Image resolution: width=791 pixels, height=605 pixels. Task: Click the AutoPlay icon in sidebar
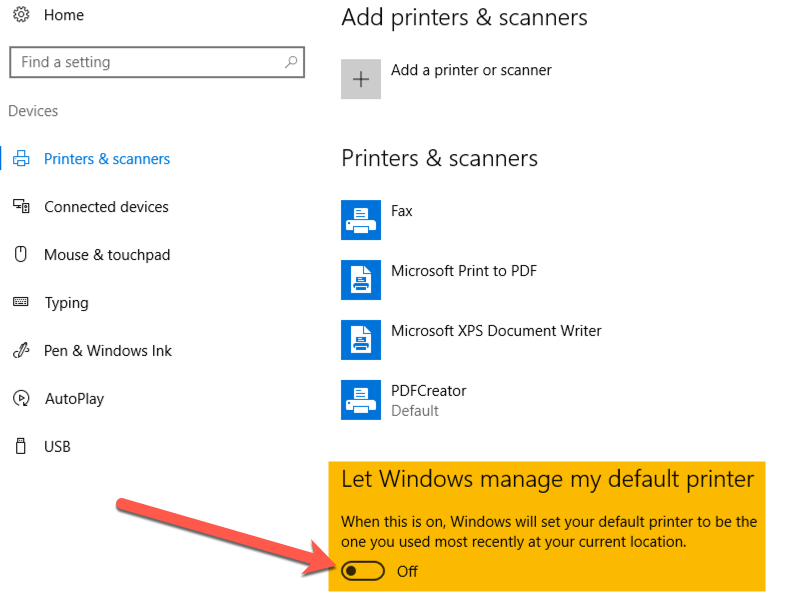(x=20, y=398)
